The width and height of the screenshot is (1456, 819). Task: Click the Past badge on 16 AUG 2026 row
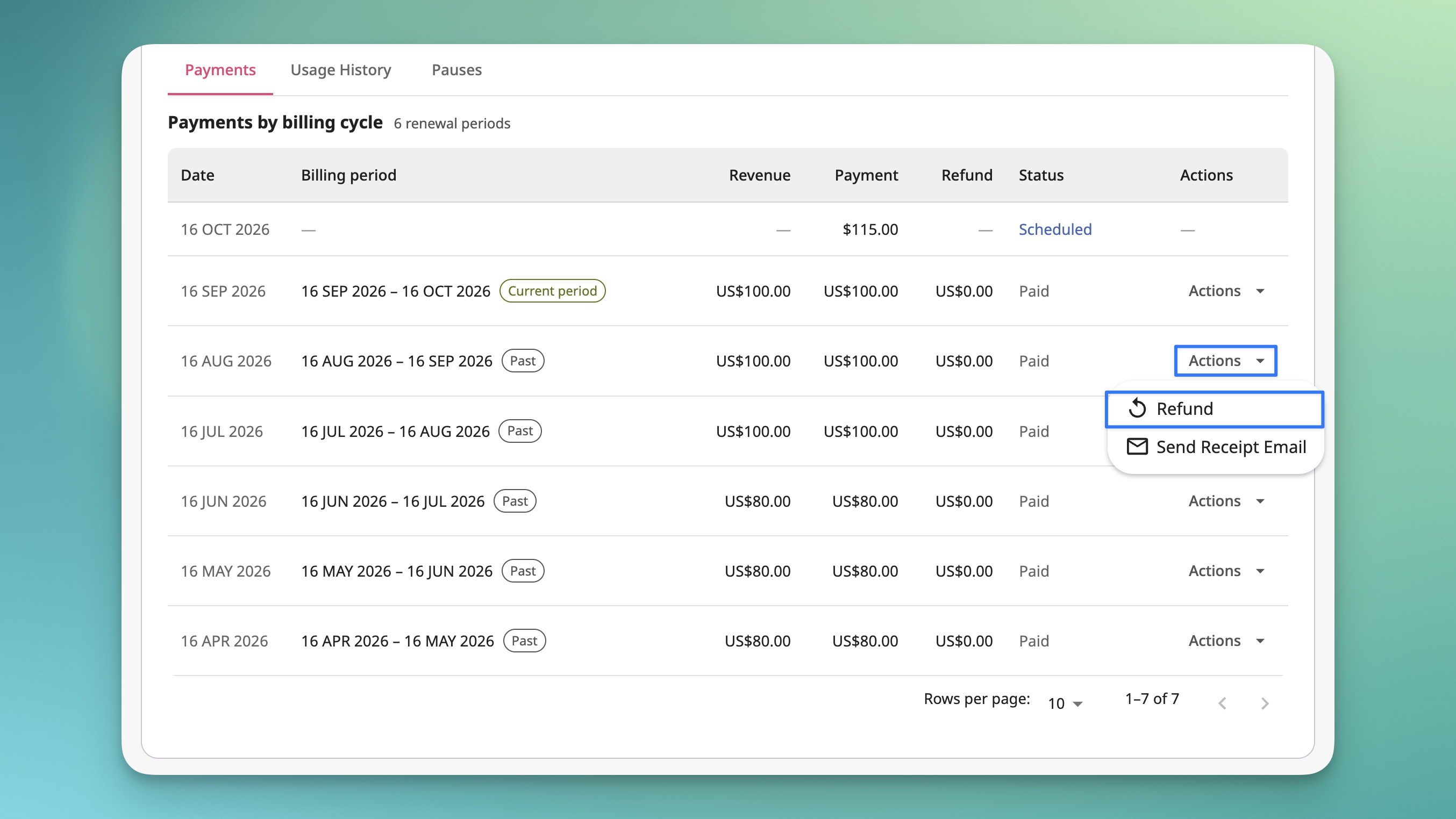523,361
